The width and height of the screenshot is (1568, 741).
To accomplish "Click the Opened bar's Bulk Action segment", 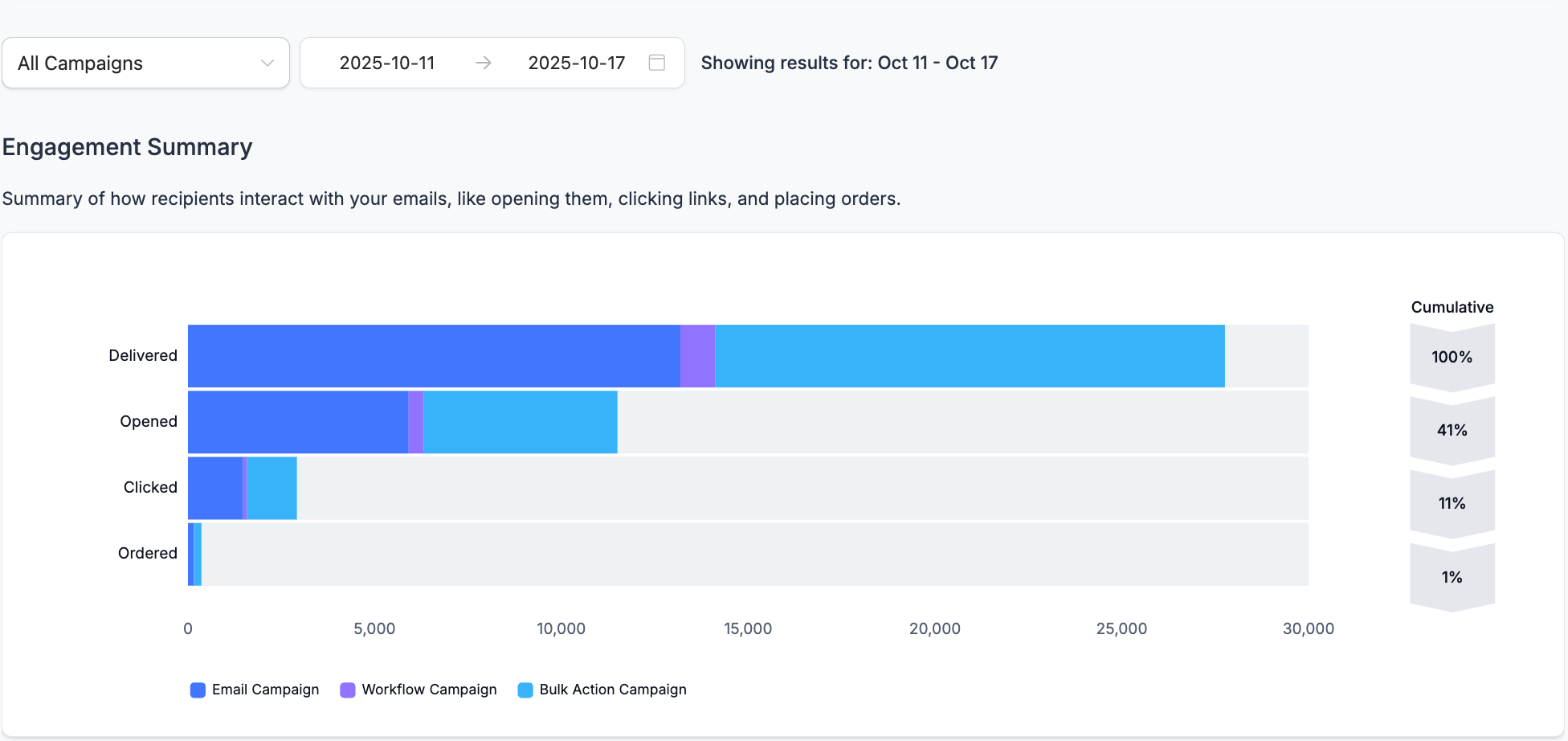I will point(520,422).
